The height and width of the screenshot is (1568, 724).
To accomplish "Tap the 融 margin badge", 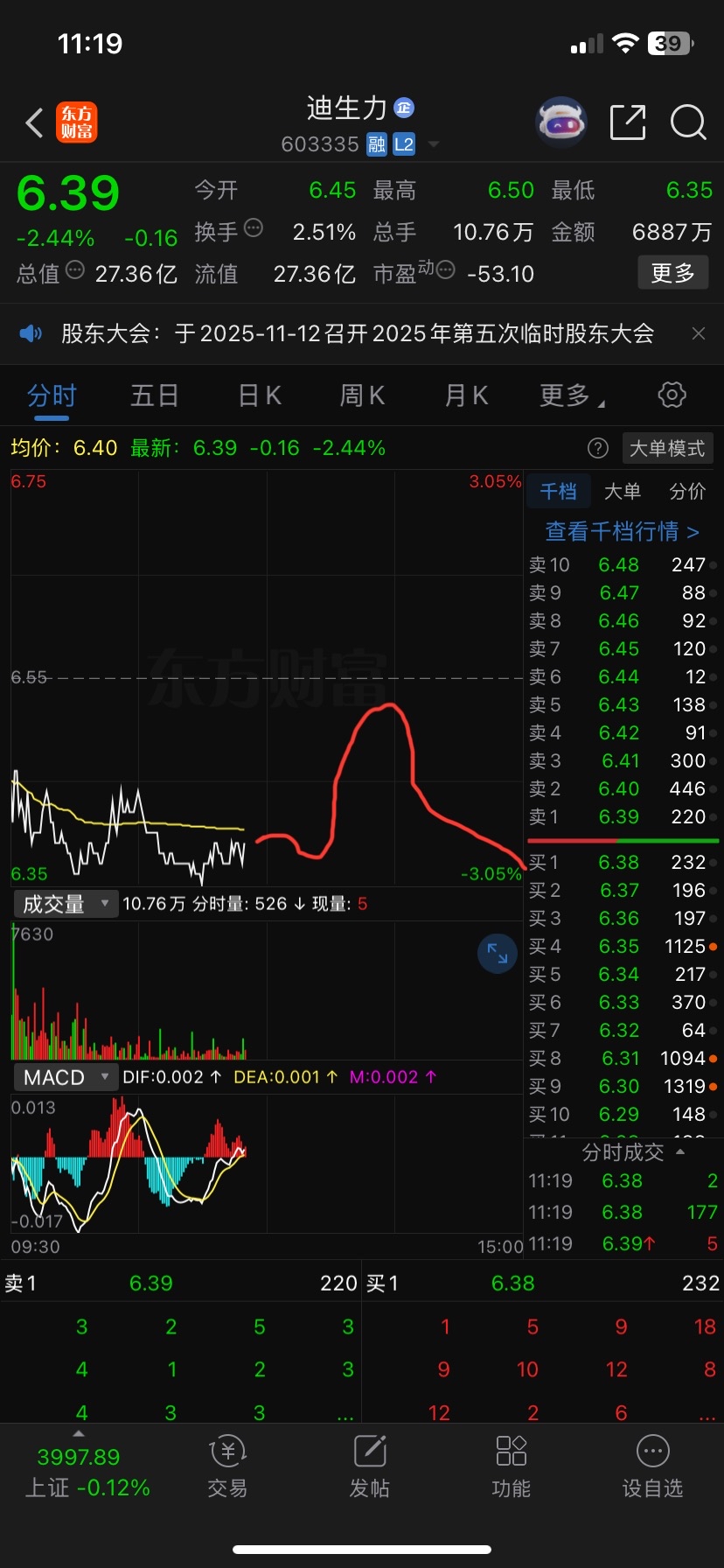I will 377,144.
